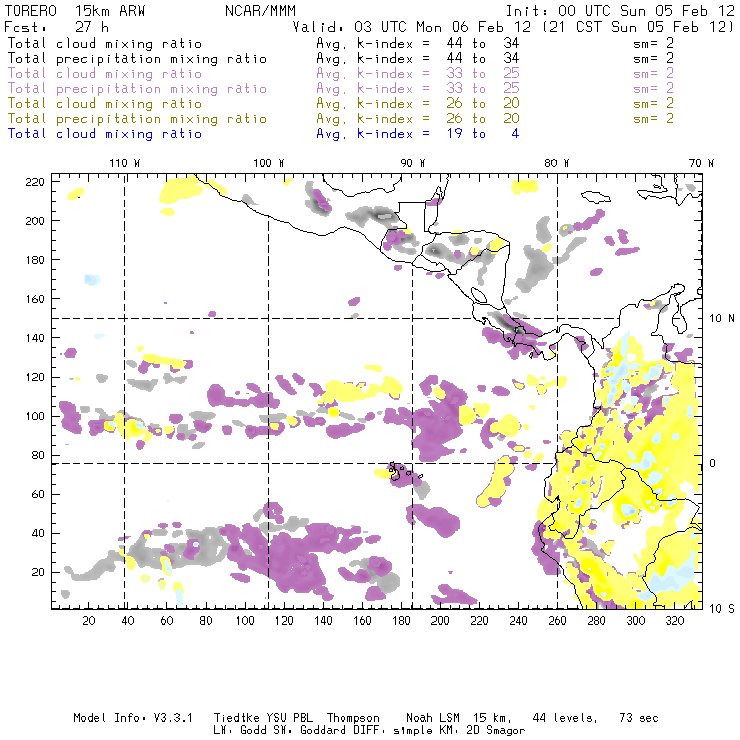The height and width of the screenshot is (740, 740).
Task: Click the '140' tick label on vertical axis
Action: [35, 338]
